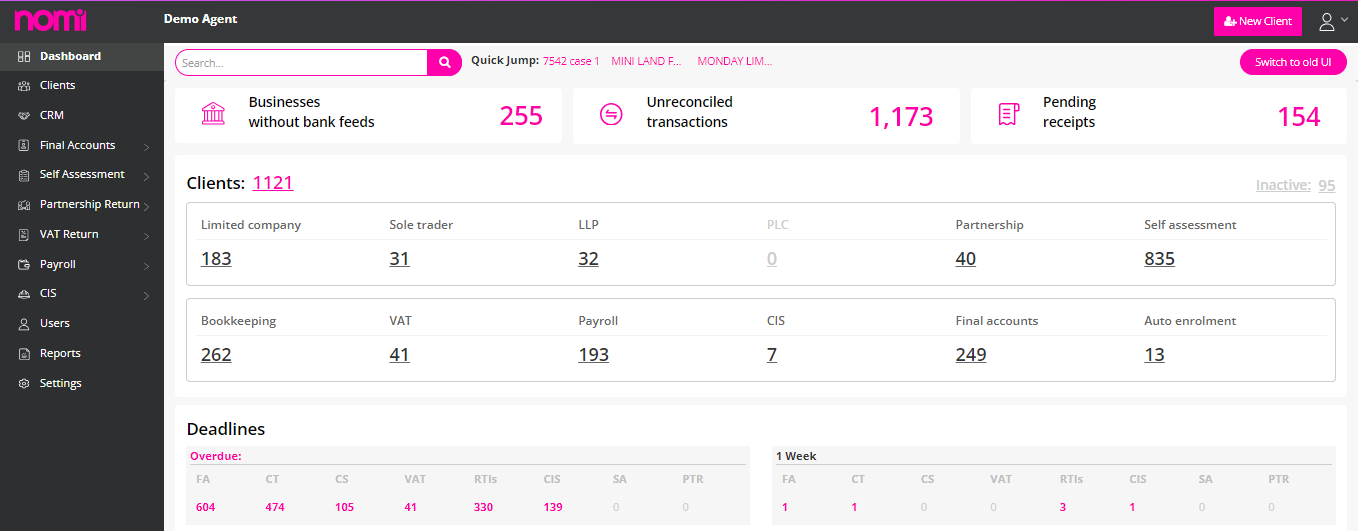Jump to MONDAY LIM... quick link
The width and height of the screenshot is (1358, 531).
[735, 61]
